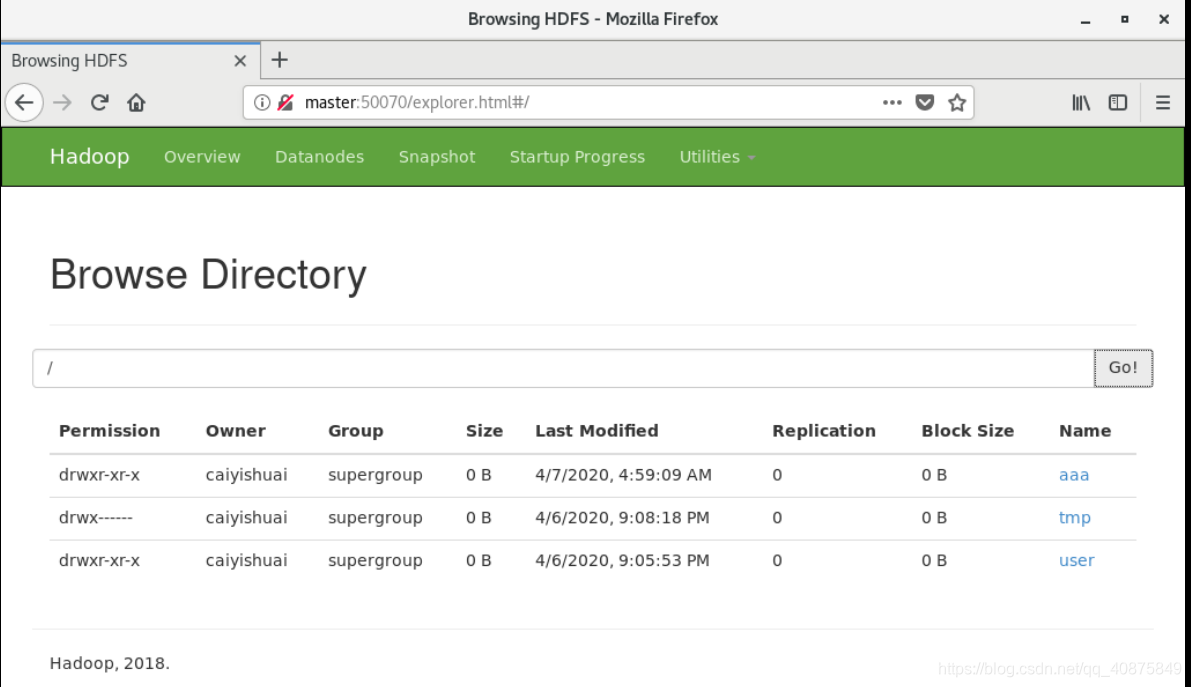Click the Hadoop brand link

point(90,157)
